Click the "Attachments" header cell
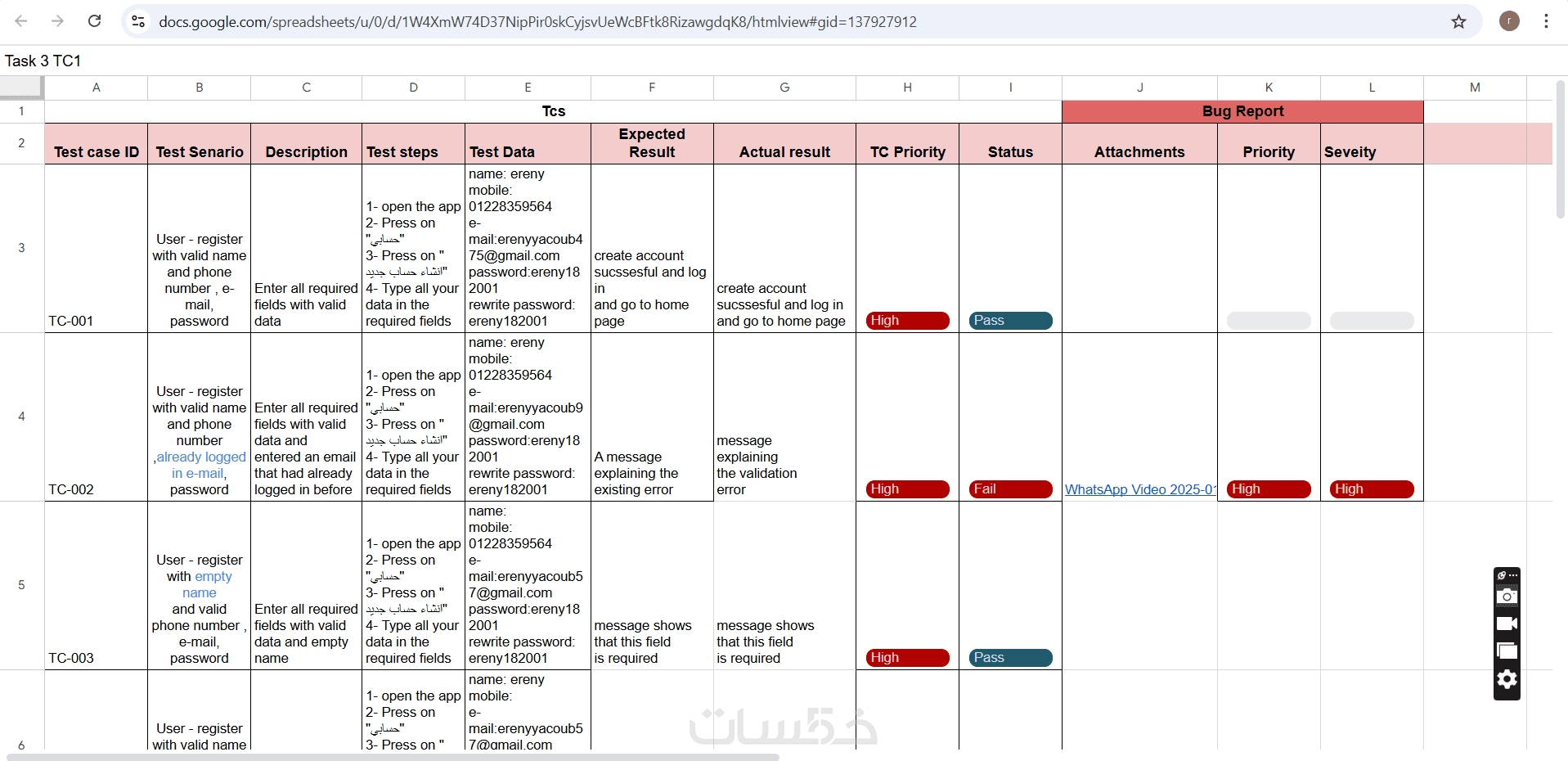 pyautogui.click(x=1140, y=144)
